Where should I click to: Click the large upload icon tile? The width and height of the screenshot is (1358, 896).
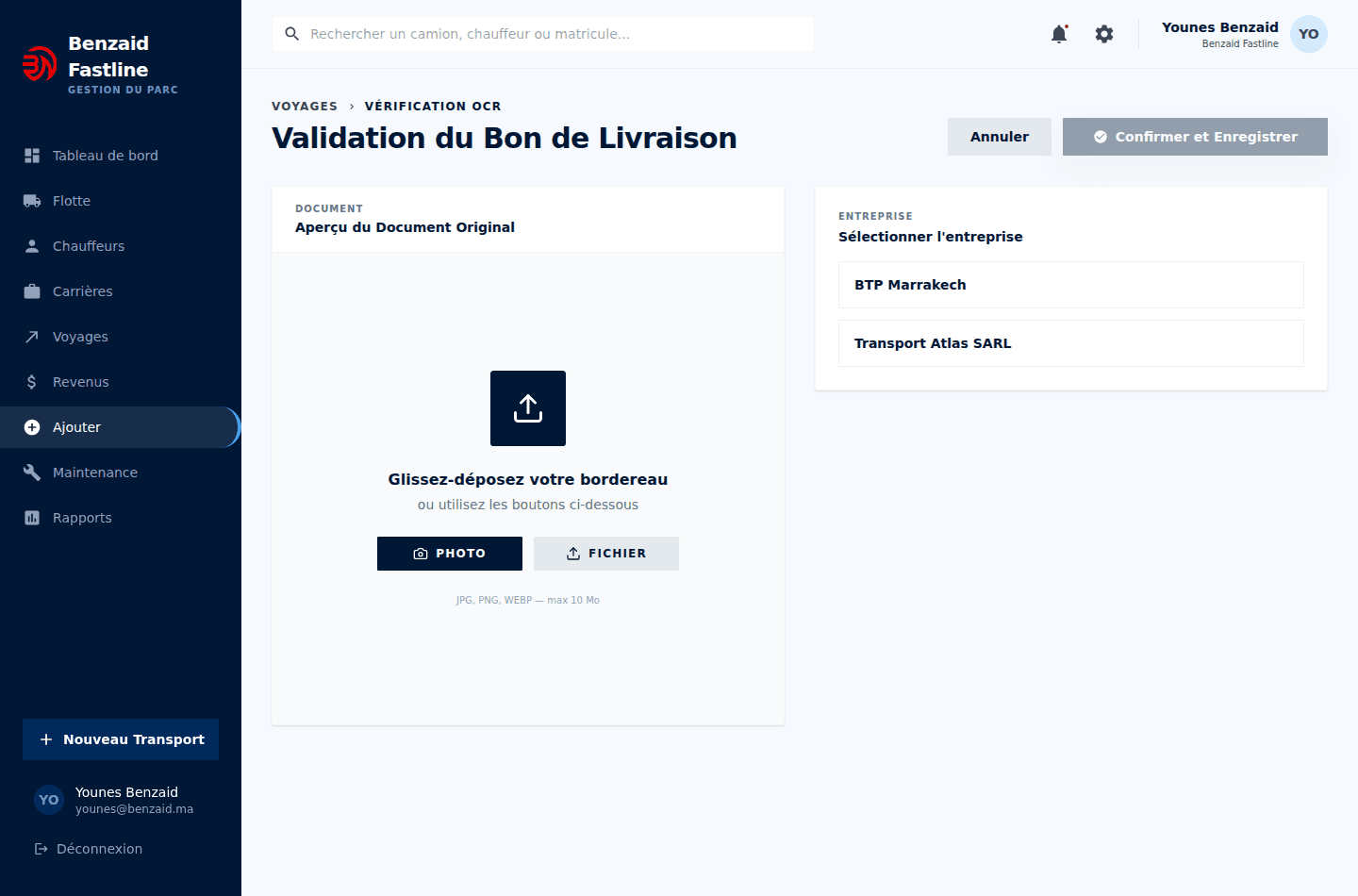click(x=528, y=408)
